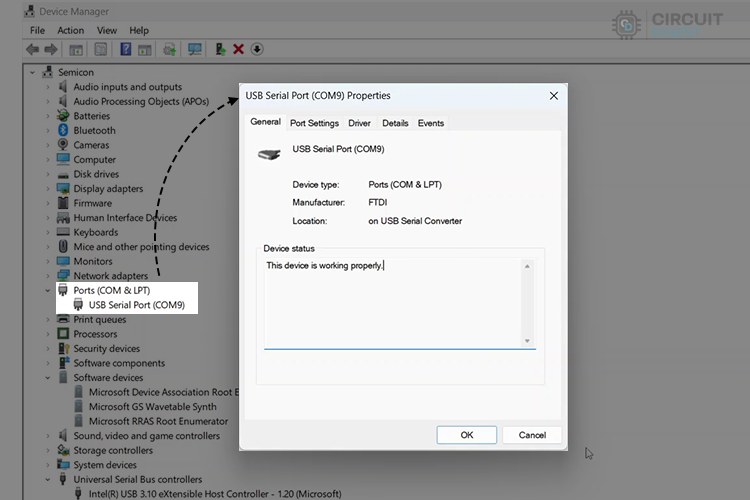Click the Disable device down-arrow icon

pos(257,49)
